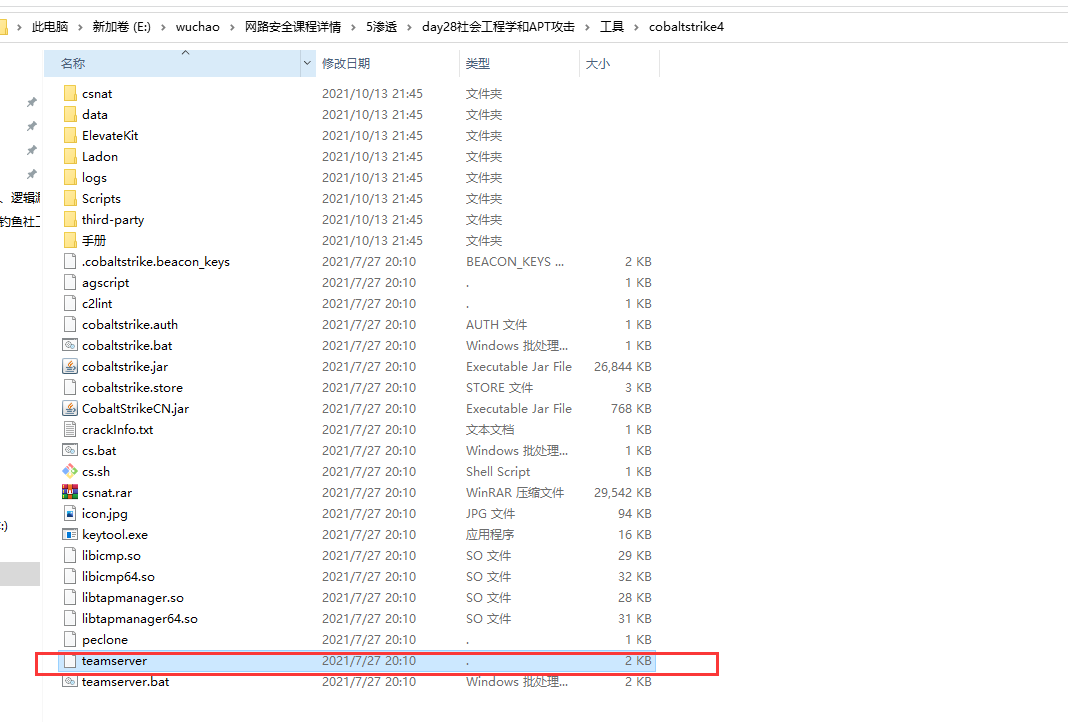Click the Ladon folder icon

coord(69,156)
